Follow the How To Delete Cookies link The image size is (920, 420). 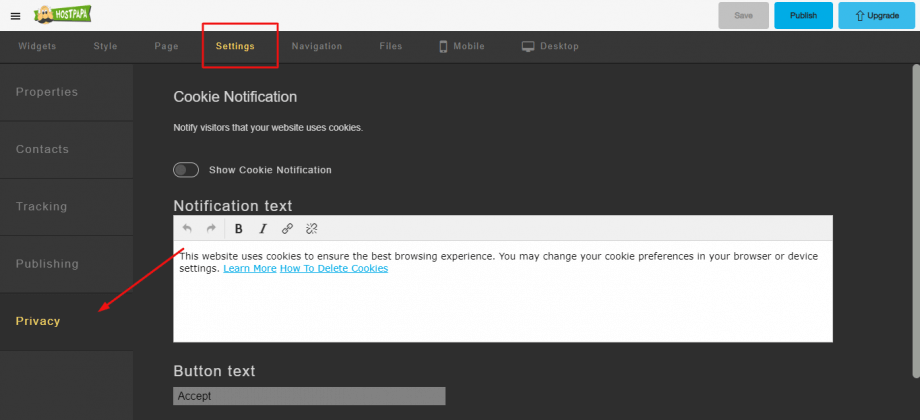[334, 269]
